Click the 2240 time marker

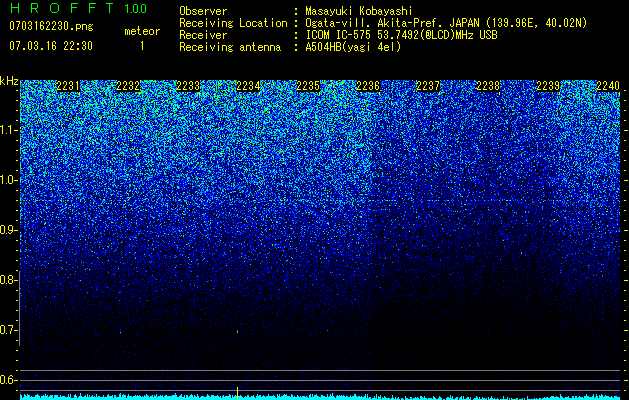coord(608,86)
